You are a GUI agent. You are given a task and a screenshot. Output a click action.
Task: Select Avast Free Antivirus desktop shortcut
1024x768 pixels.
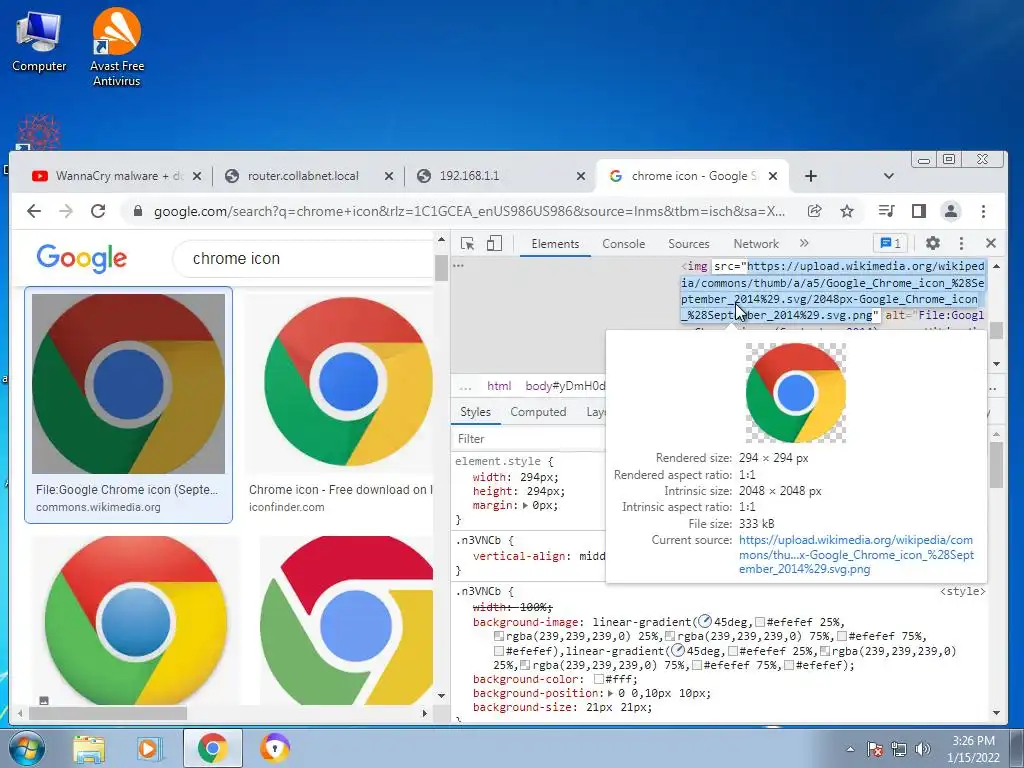tap(116, 47)
